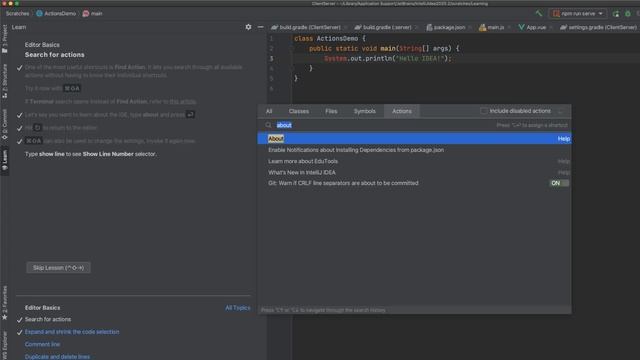Image resolution: width=640 pixels, height=360 pixels.
Task: Select 'What's New in IntelliJ IDEA' result
Action: point(414,172)
